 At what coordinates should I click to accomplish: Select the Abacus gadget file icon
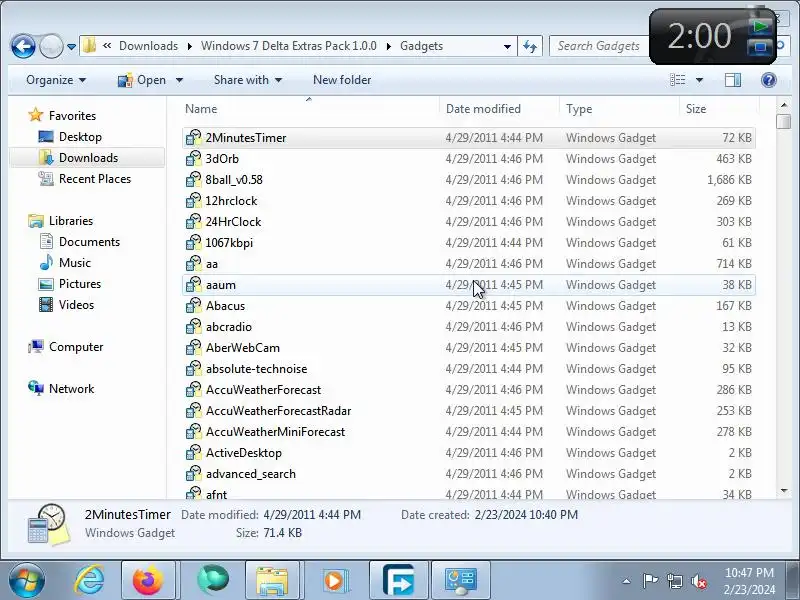[193, 306]
